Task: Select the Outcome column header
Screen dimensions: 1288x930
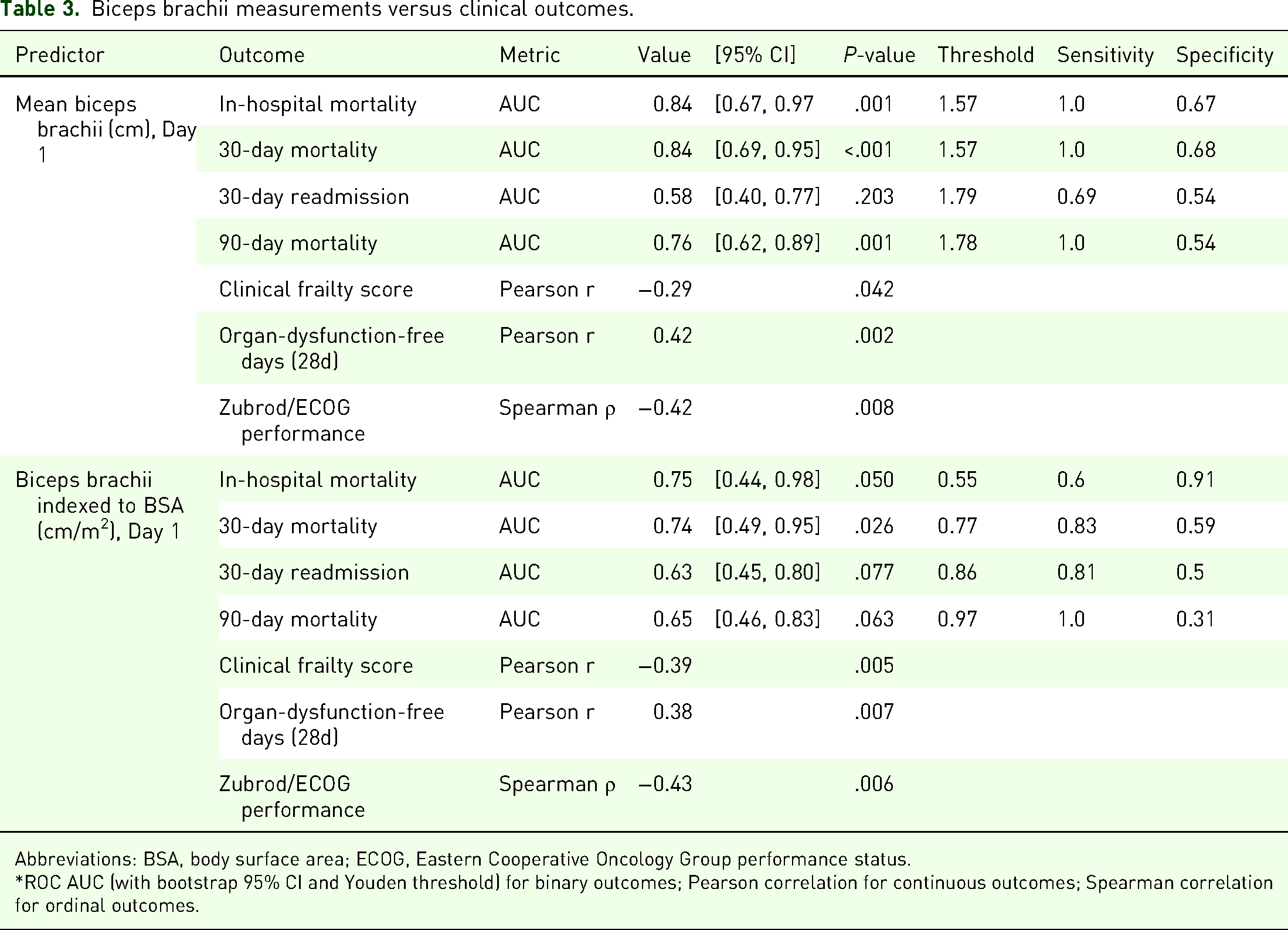Action: point(261,55)
